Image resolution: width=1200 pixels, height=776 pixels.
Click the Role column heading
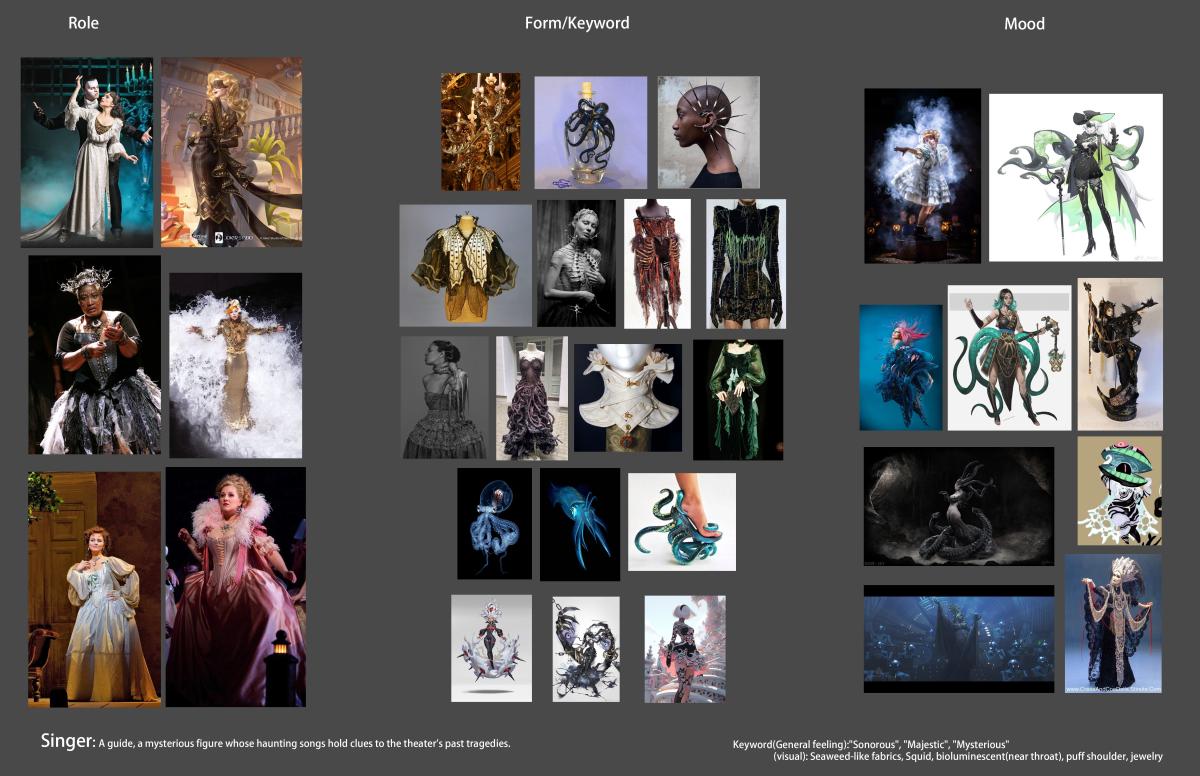point(83,23)
